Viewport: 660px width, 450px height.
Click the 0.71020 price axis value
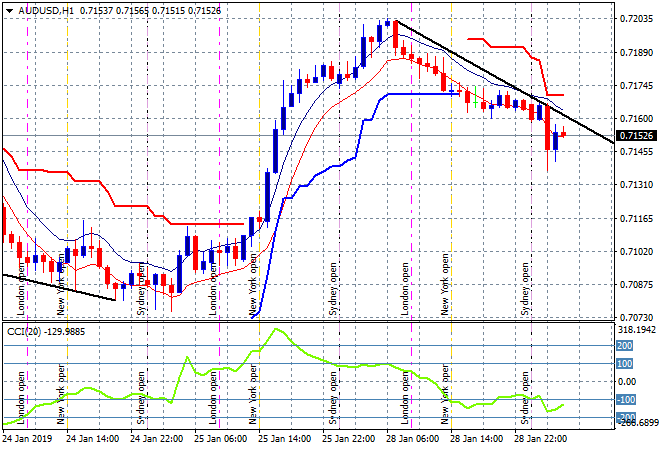pos(635,251)
